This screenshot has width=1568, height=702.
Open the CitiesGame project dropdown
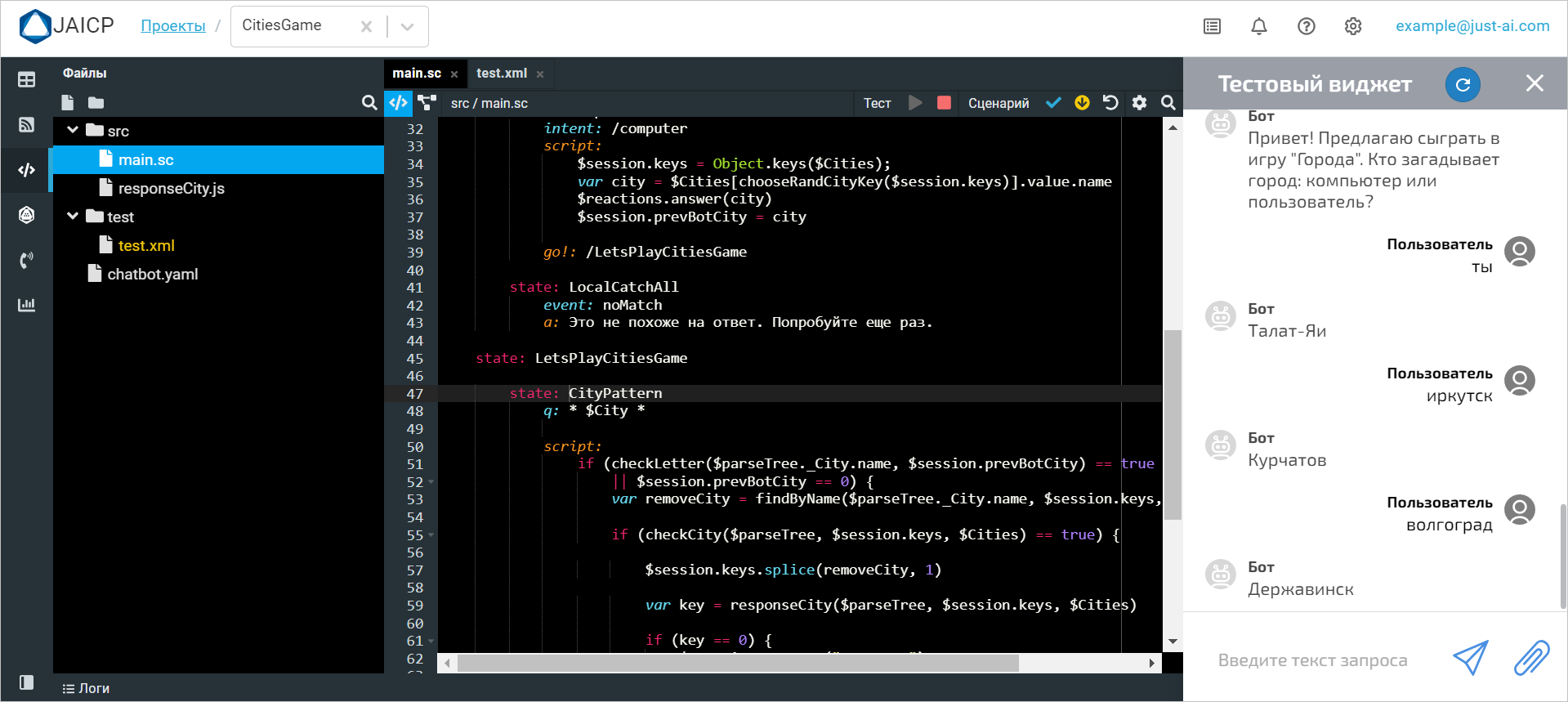[x=407, y=27]
